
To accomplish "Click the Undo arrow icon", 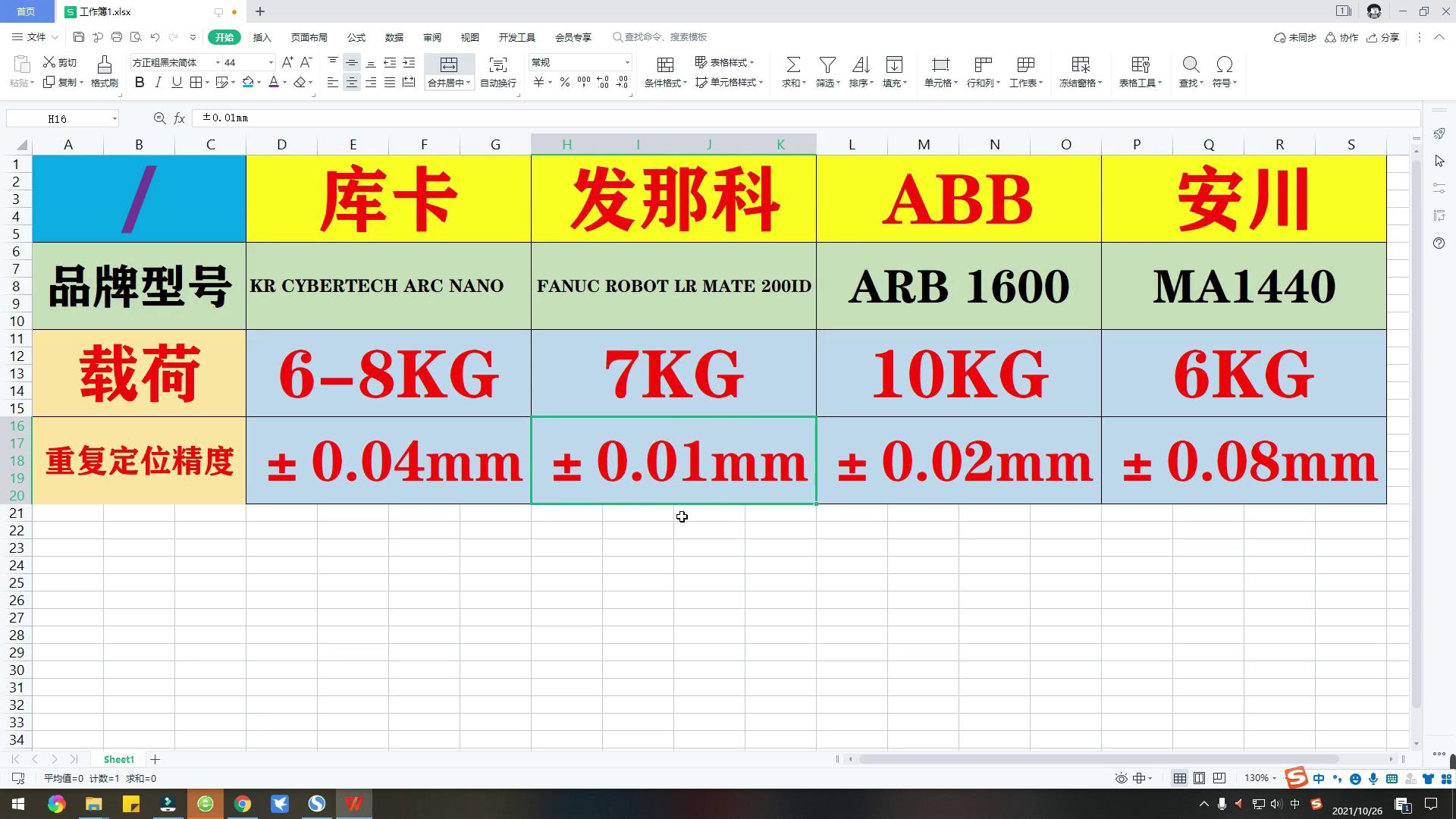I will [x=155, y=37].
